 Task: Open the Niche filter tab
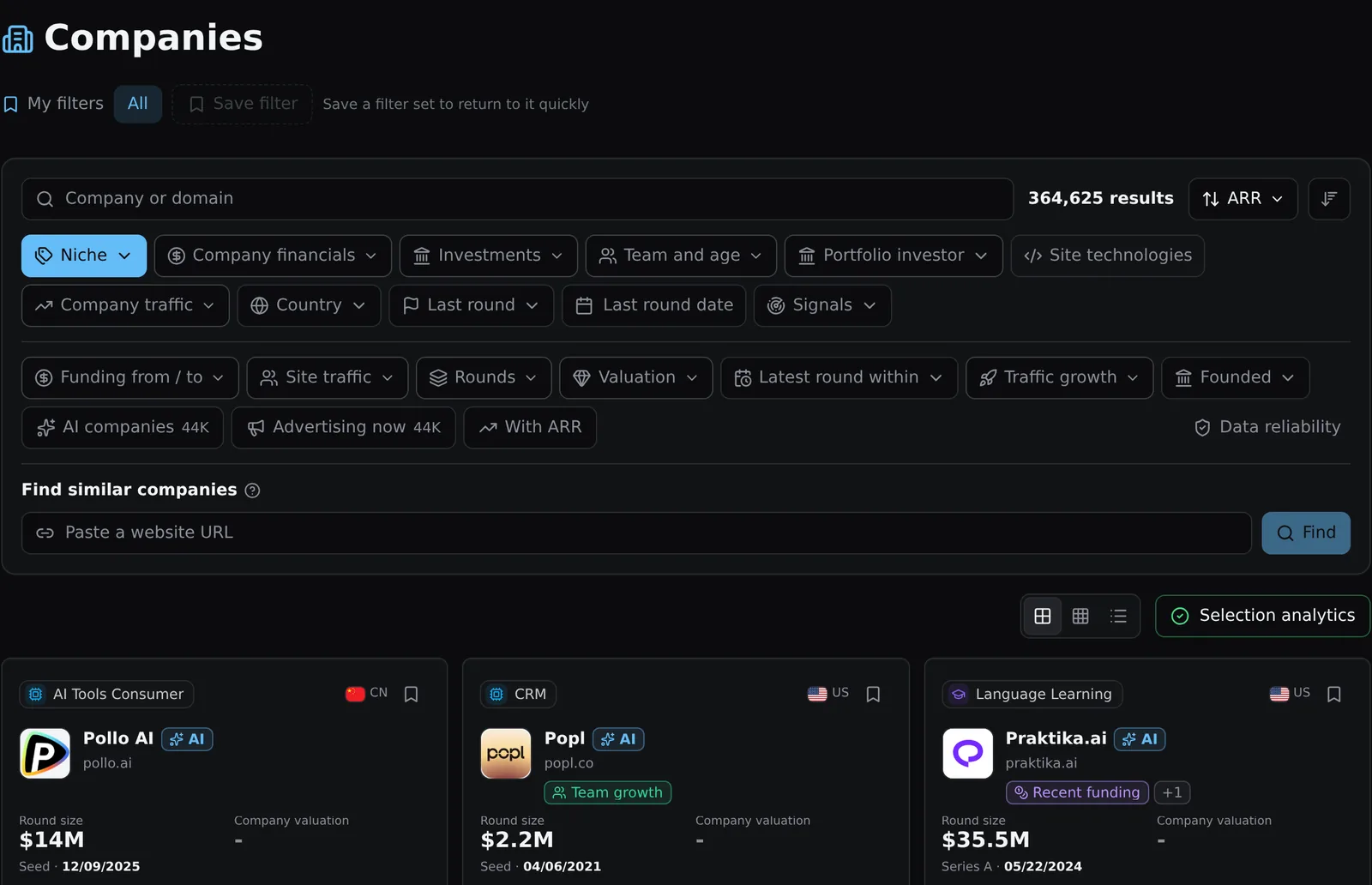tap(84, 256)
